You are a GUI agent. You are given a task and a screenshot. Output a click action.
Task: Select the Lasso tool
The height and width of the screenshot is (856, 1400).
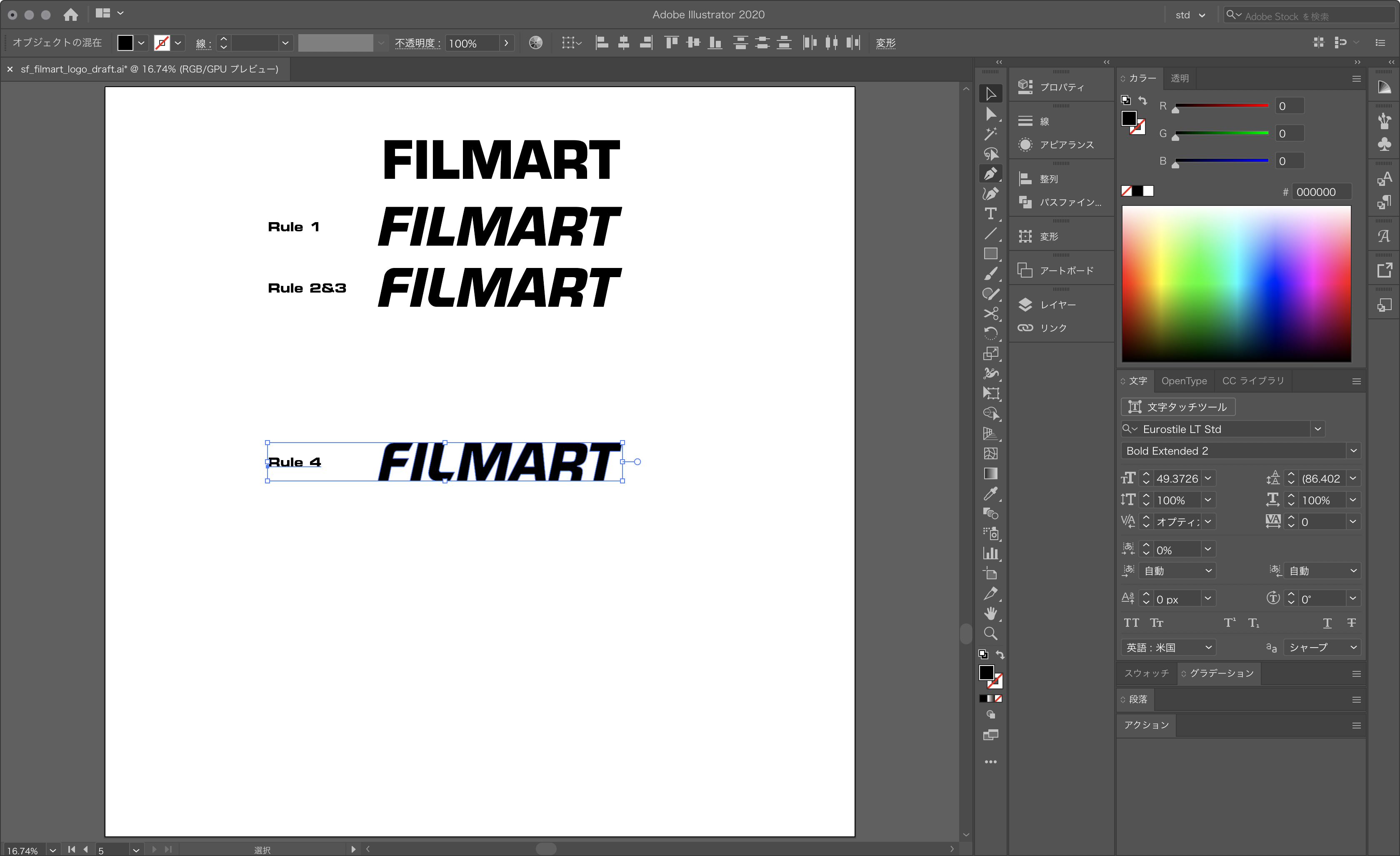pos(990,153)
